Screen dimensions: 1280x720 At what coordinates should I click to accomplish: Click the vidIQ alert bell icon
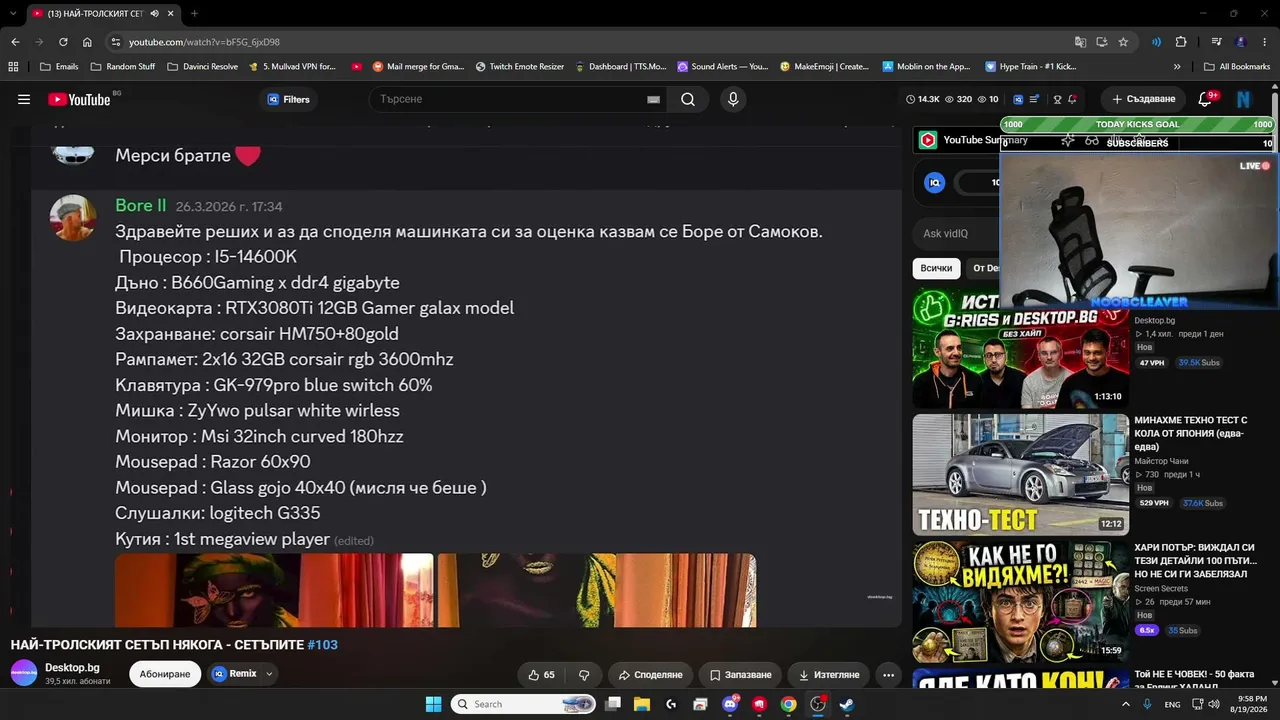pyautogui.click(x=1072, y=99)
